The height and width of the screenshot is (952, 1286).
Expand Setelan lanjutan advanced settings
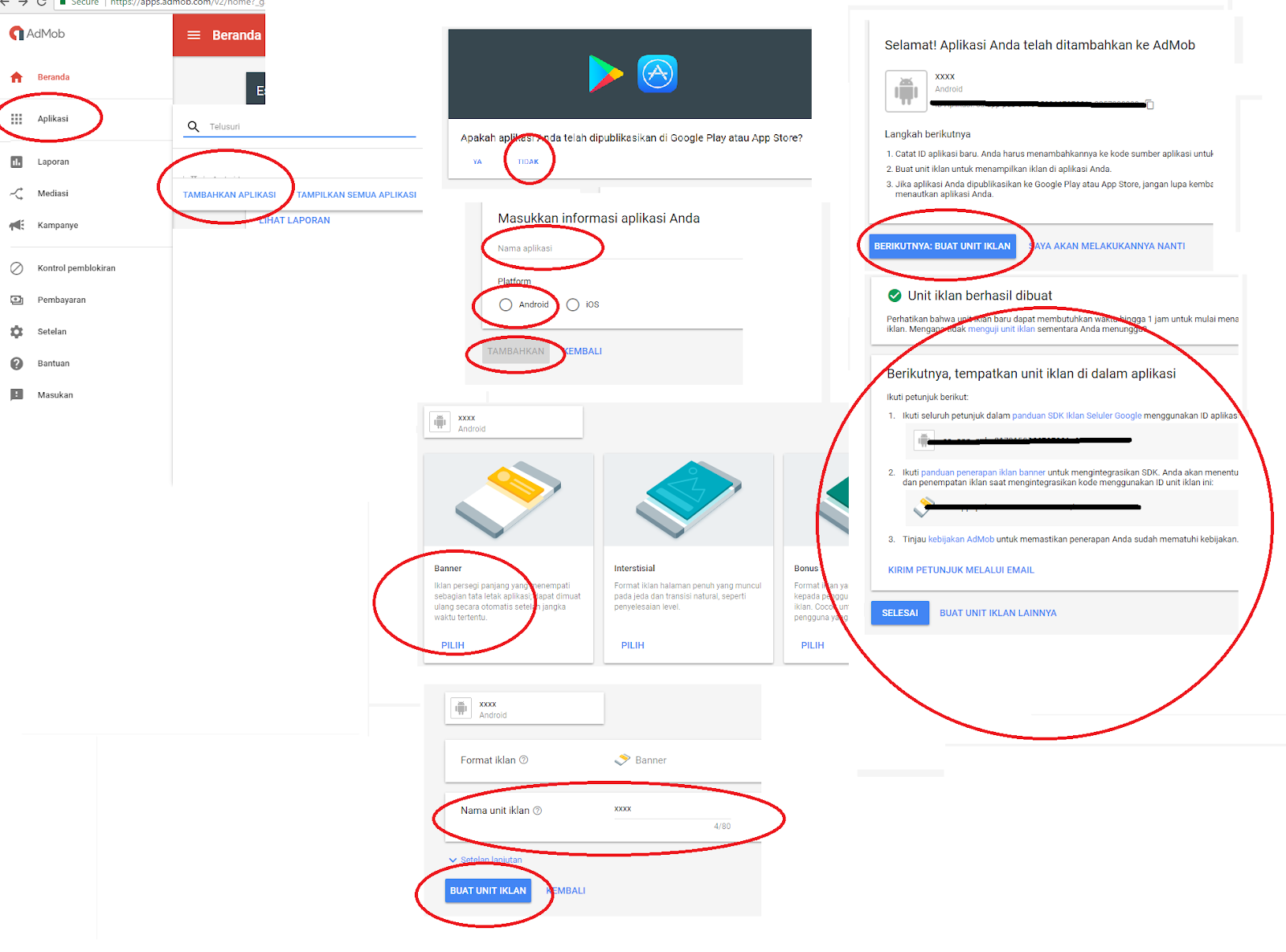point(485,860)
